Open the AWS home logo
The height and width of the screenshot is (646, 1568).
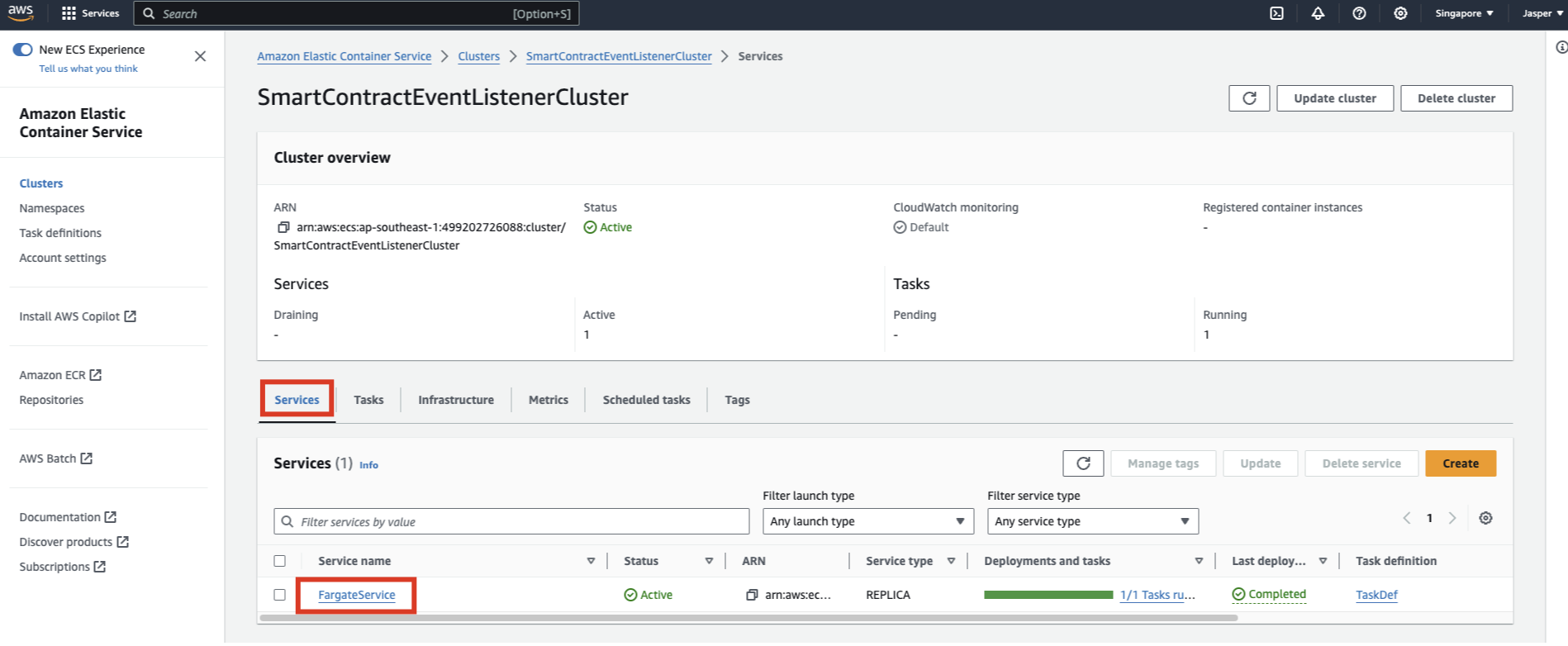coord(21,13)
